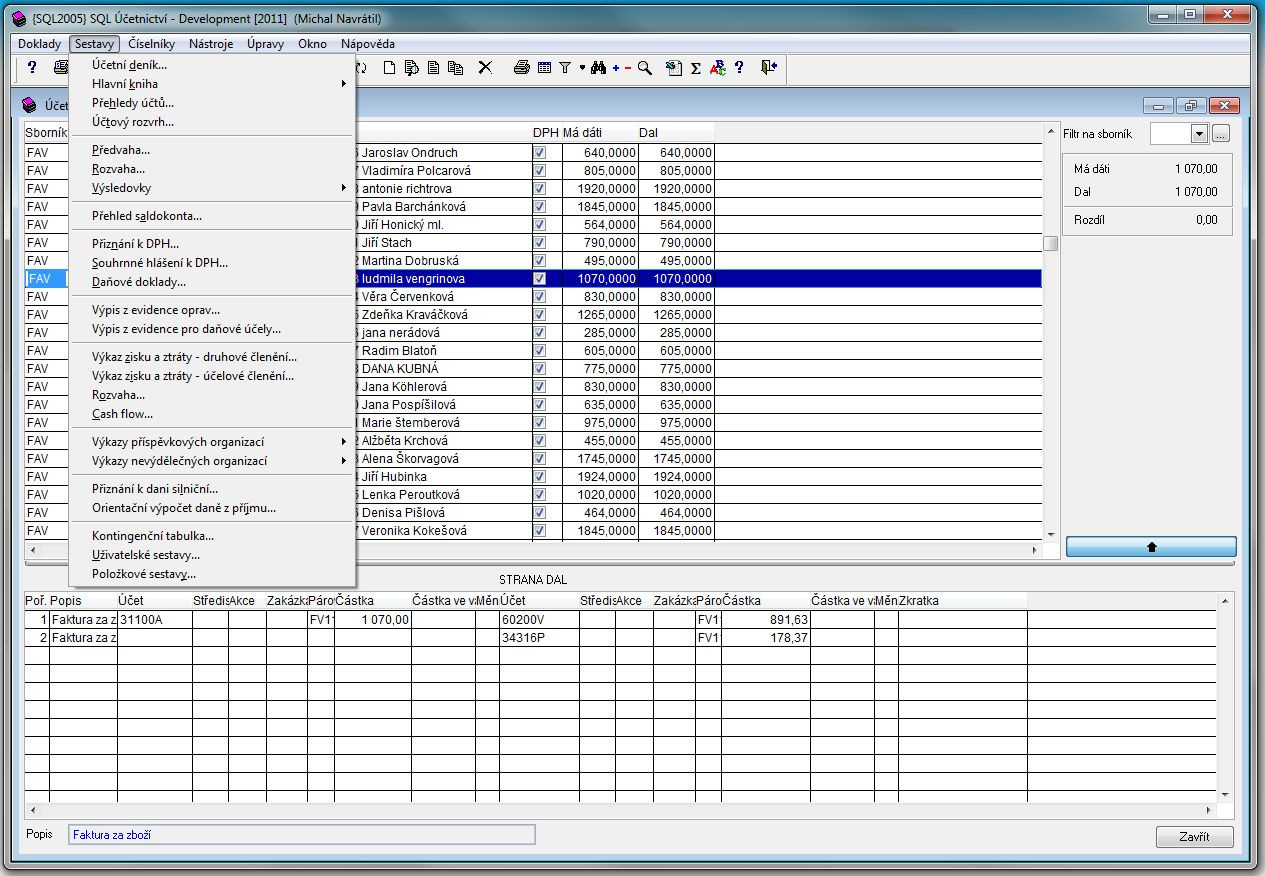Toggle DPH checkbox for Pavla Barchánková

540,207
